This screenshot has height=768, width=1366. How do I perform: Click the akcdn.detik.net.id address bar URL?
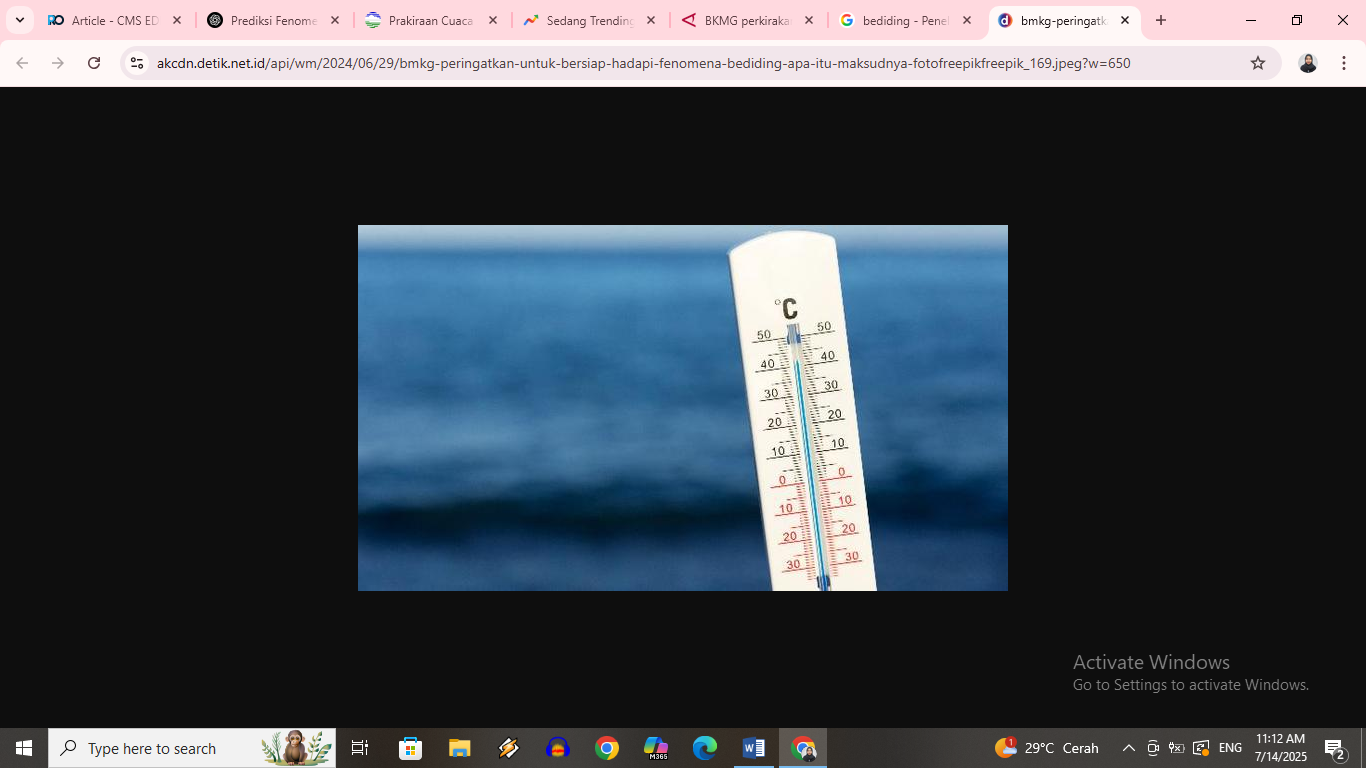pyautogui.click(x=643, y=63)
